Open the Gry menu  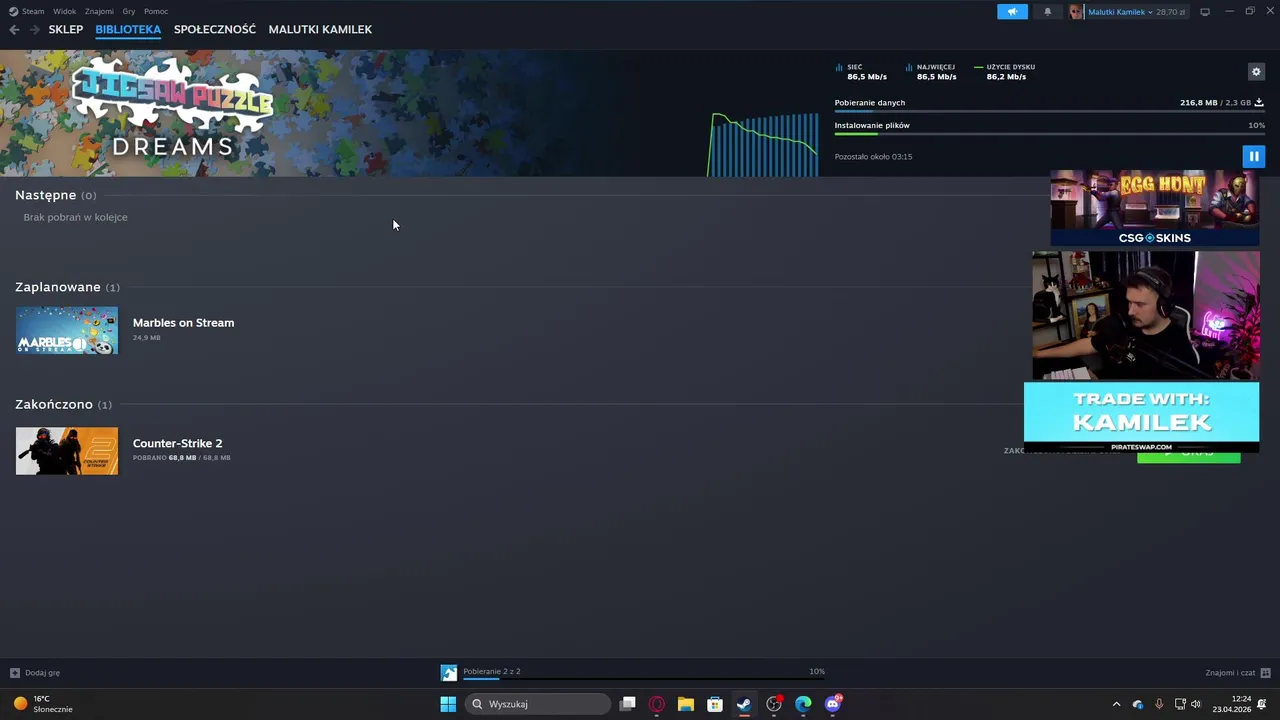point(129,12)
